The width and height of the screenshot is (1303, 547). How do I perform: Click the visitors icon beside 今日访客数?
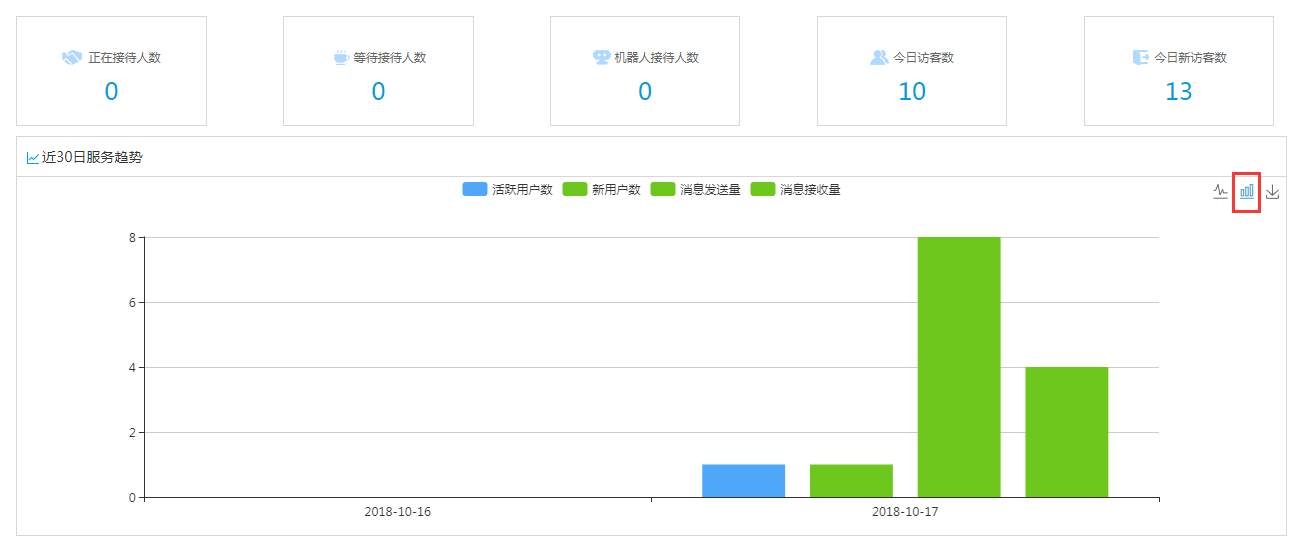tap(879, 58)
